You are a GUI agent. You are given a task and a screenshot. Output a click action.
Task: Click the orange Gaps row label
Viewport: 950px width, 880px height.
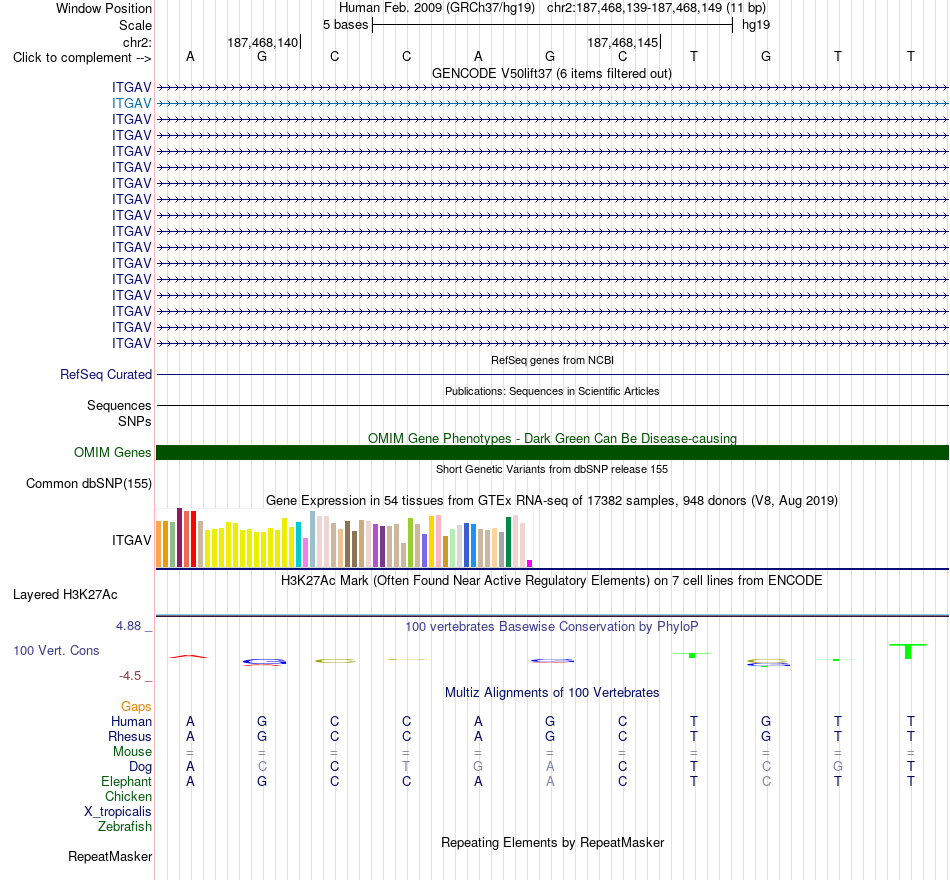(x=136, y=707)
